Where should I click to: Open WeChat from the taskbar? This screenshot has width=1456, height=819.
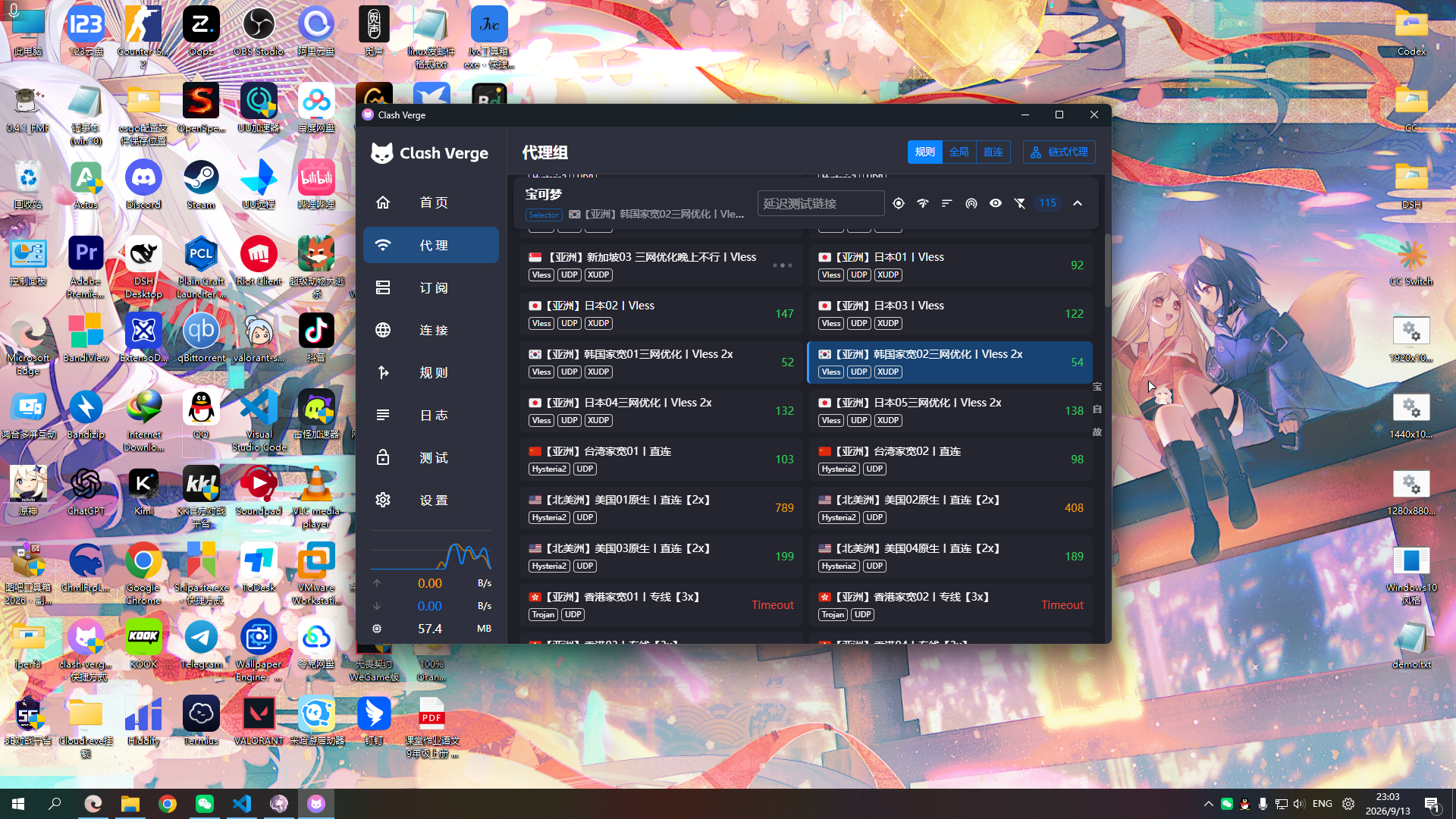[204, 804]
